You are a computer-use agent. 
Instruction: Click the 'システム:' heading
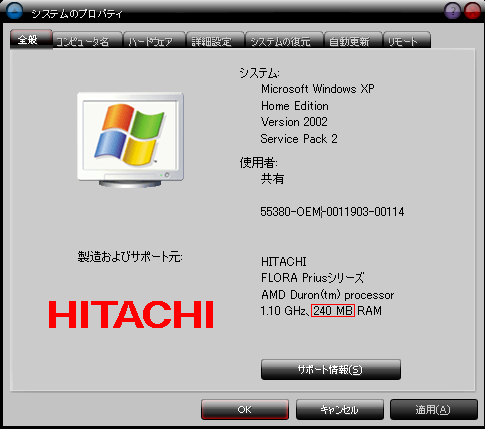tap(259, 73)
